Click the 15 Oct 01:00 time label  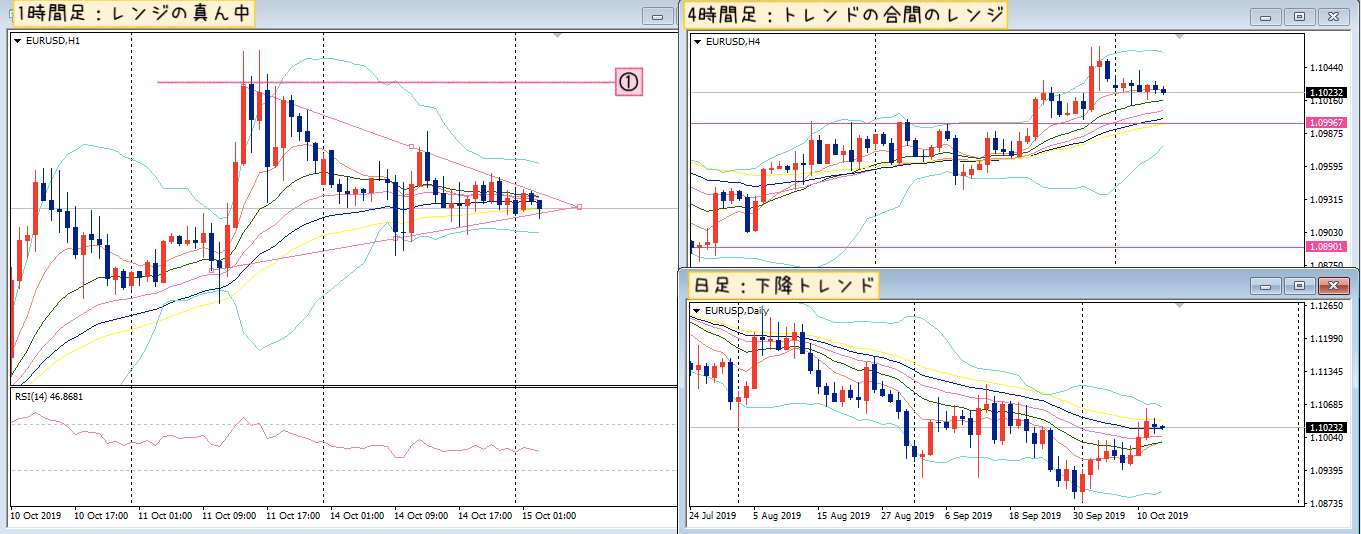549,516
